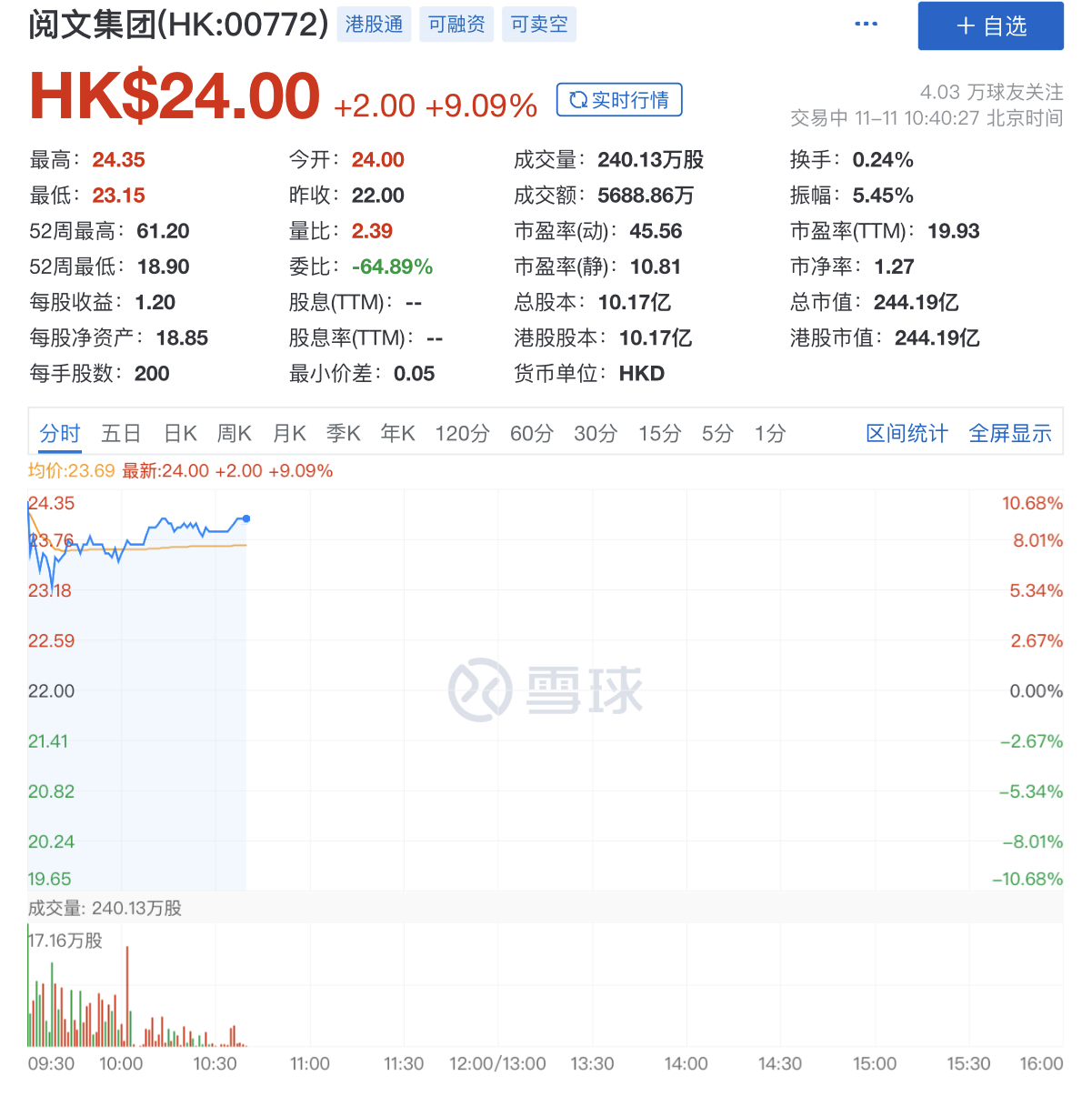Click the 可融资 tag
This screenshot has height=1097, width=1092.
click(x=456, y=25)
